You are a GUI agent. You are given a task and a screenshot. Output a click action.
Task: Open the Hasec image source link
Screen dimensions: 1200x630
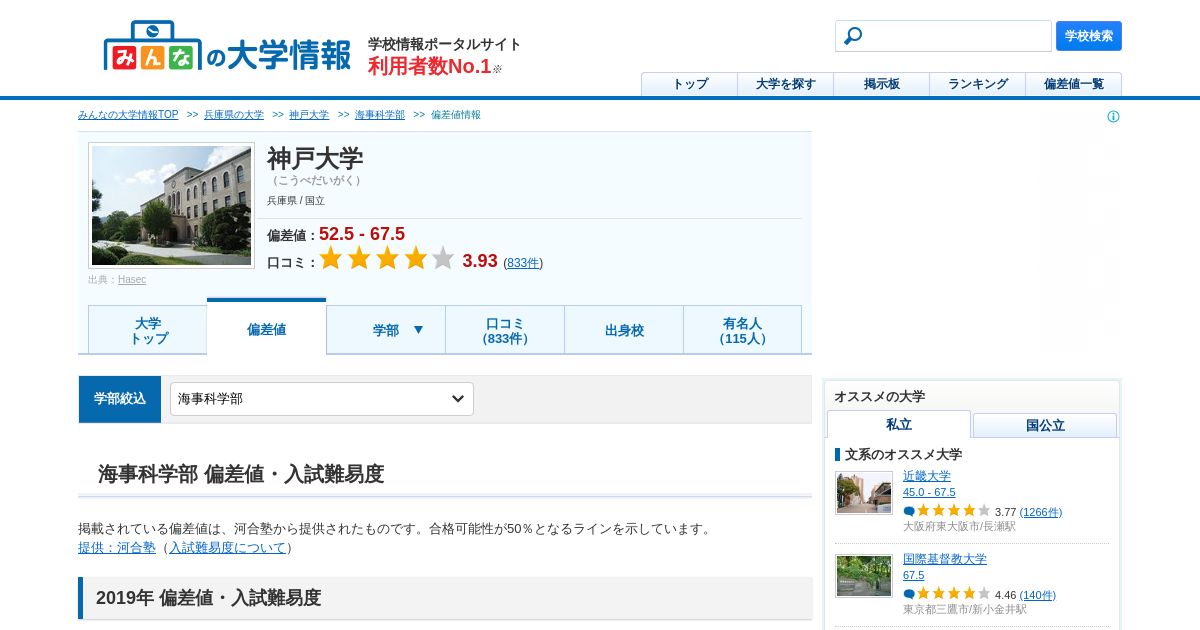[x=132, y=280]
